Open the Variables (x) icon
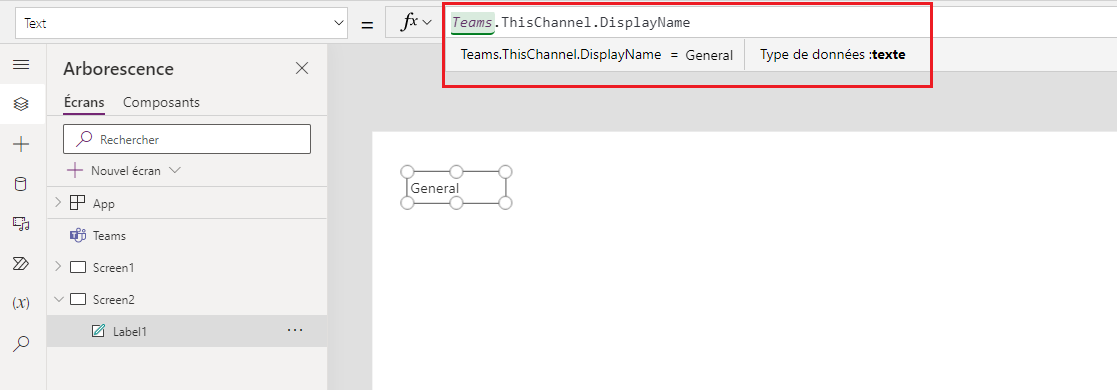The image size is (1117, 390). (x=21, y=303)
